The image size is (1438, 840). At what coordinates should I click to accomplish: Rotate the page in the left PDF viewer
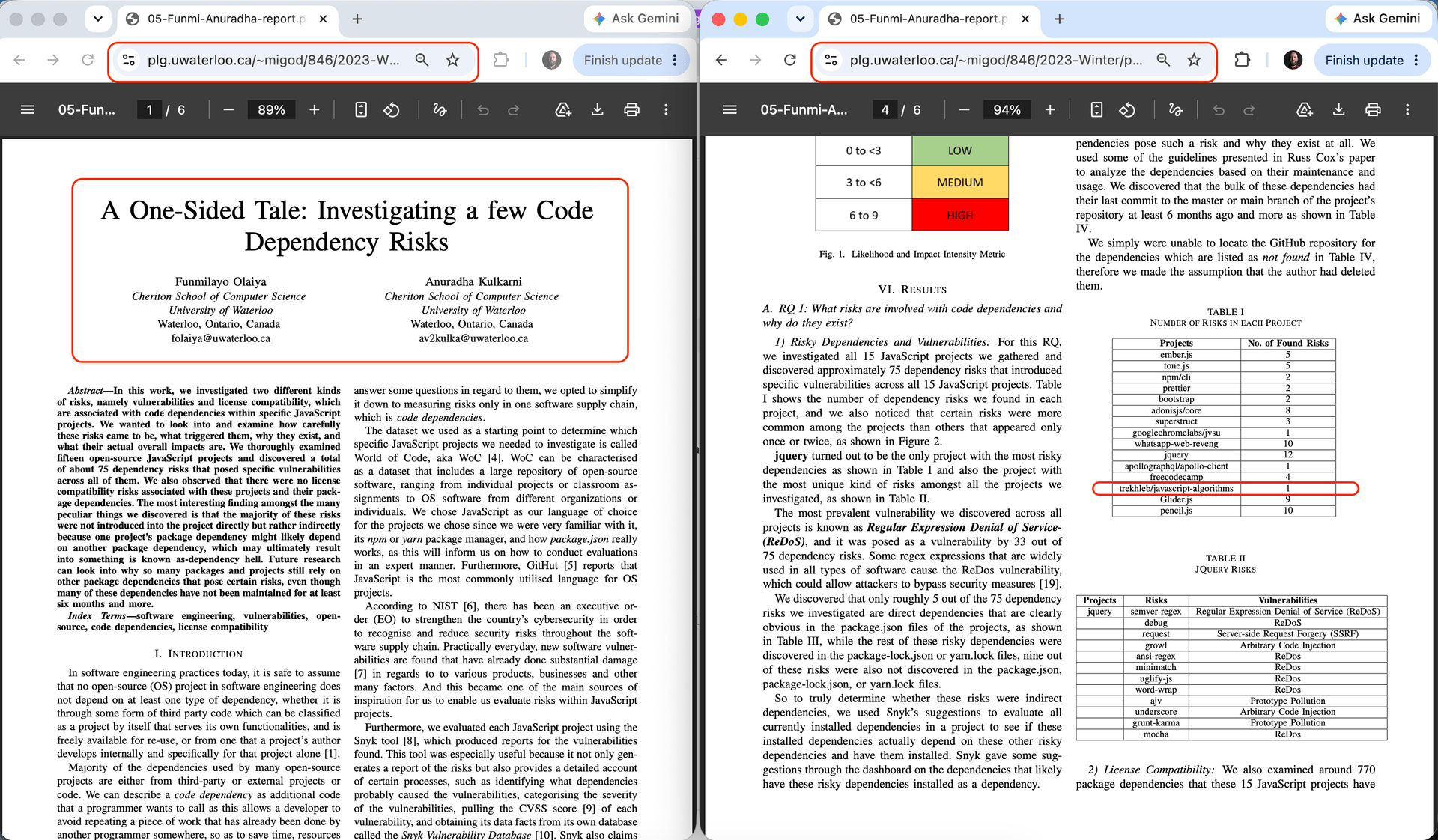point(392,110)
